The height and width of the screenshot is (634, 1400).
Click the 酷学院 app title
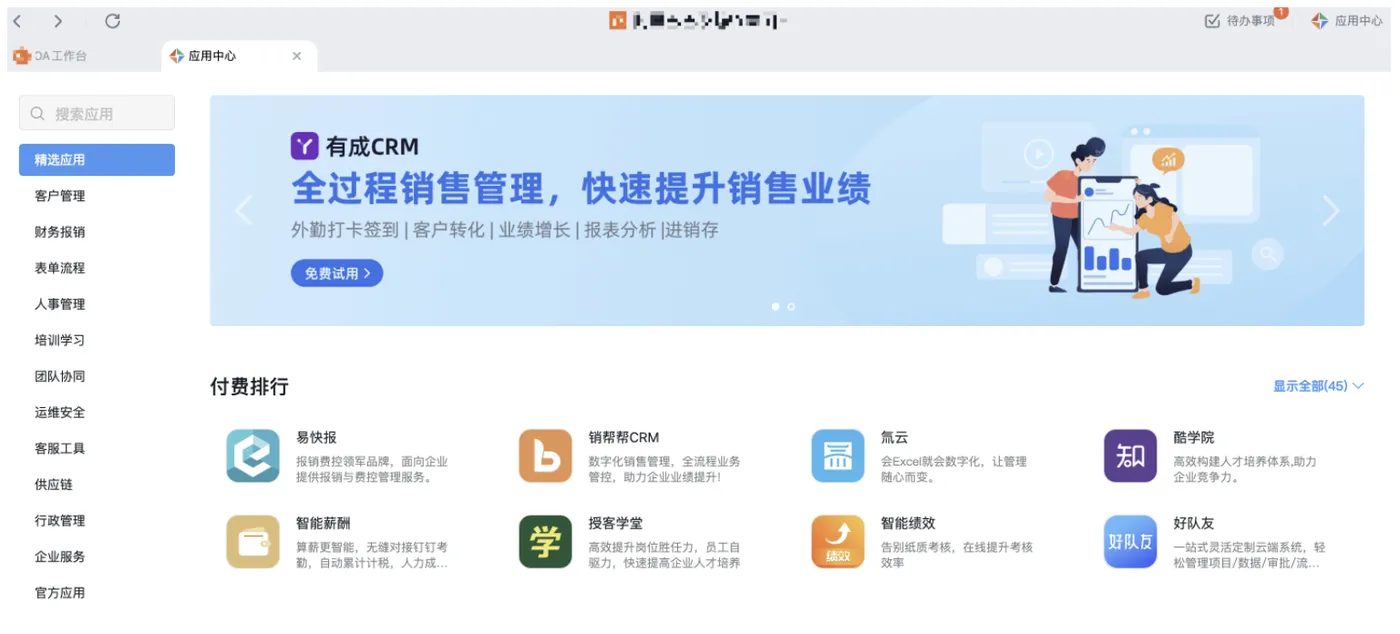click(x=1193, y=438)
